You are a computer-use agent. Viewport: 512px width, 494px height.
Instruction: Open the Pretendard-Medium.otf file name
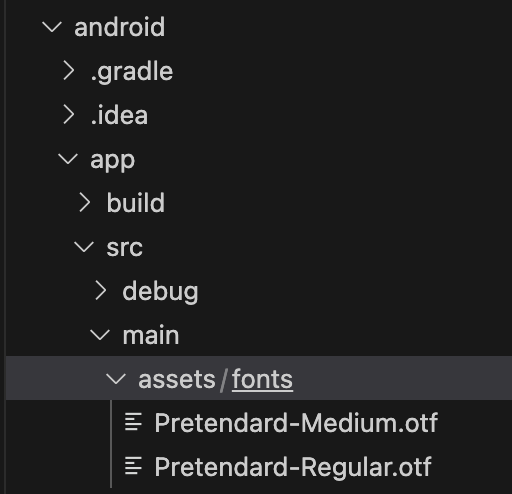click(x=296, y=423)
